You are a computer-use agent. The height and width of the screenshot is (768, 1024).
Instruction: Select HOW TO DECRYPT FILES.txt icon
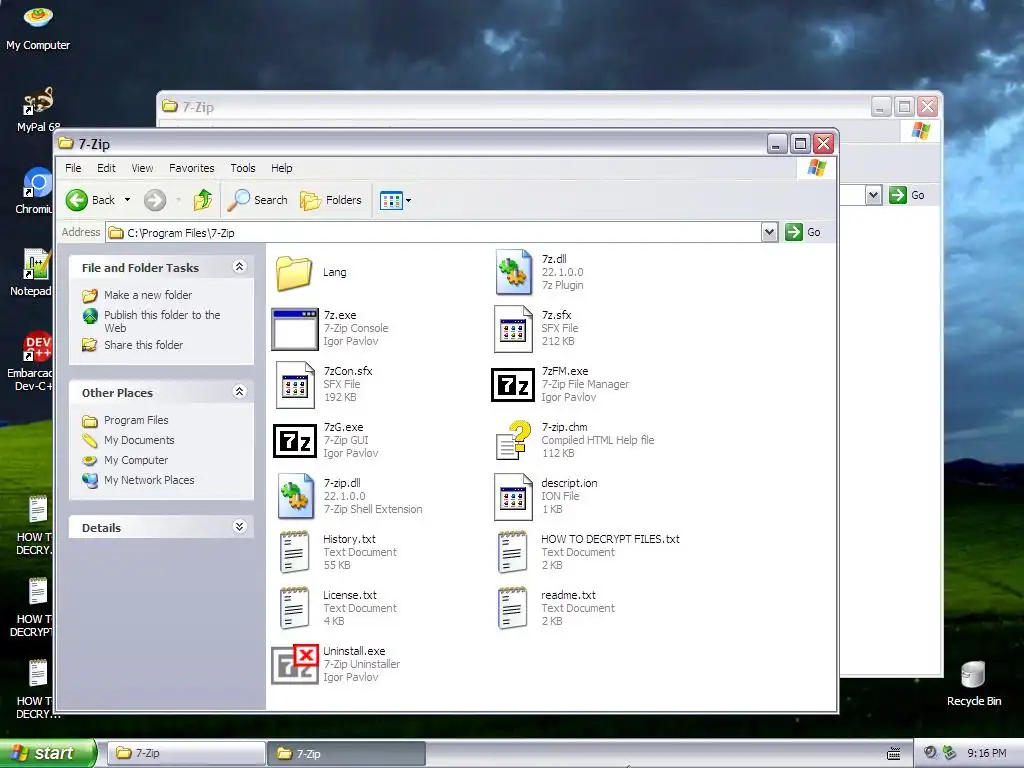[513, 552]
